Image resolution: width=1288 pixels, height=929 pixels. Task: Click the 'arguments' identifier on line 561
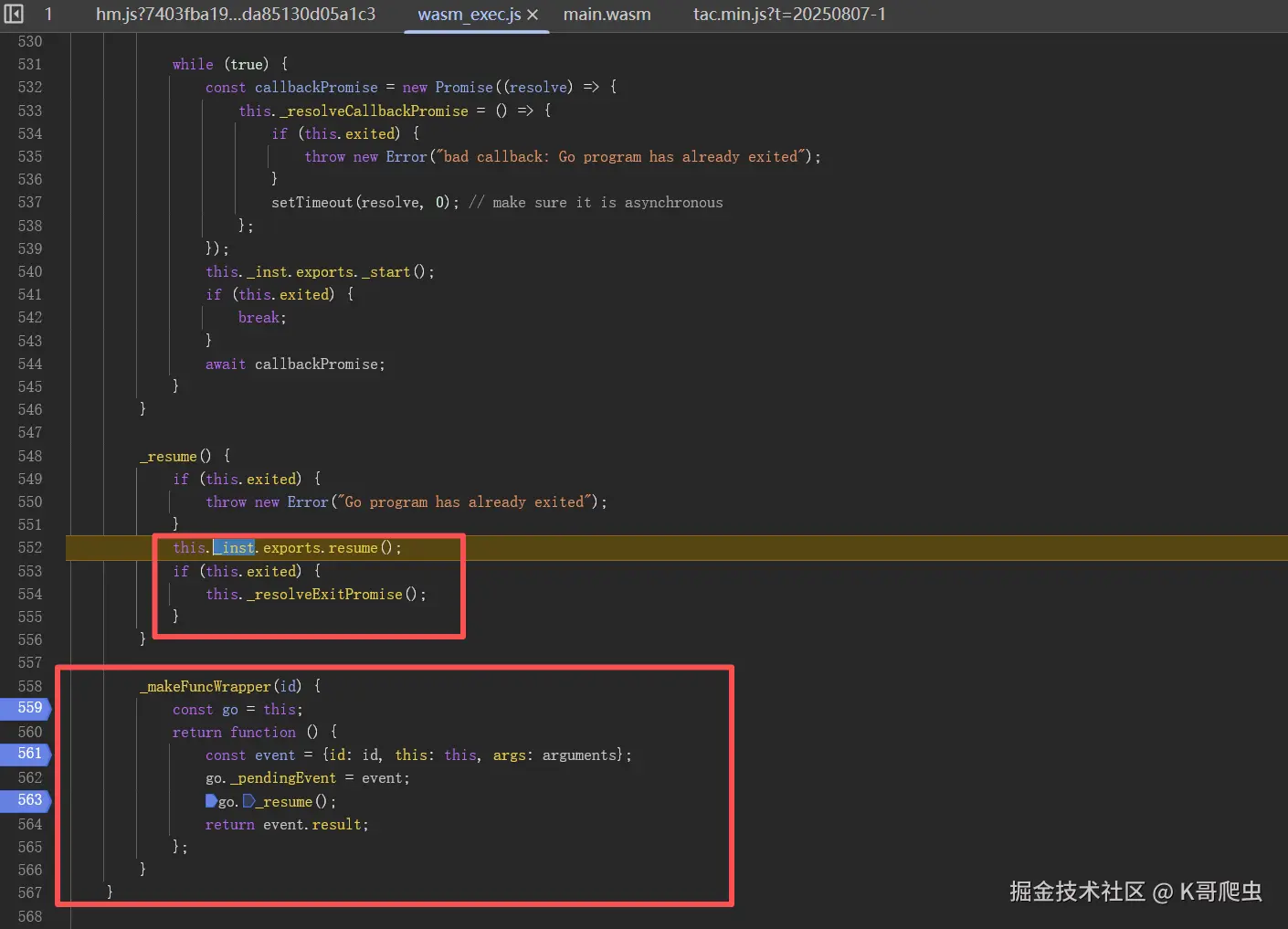tap(579, 755)
